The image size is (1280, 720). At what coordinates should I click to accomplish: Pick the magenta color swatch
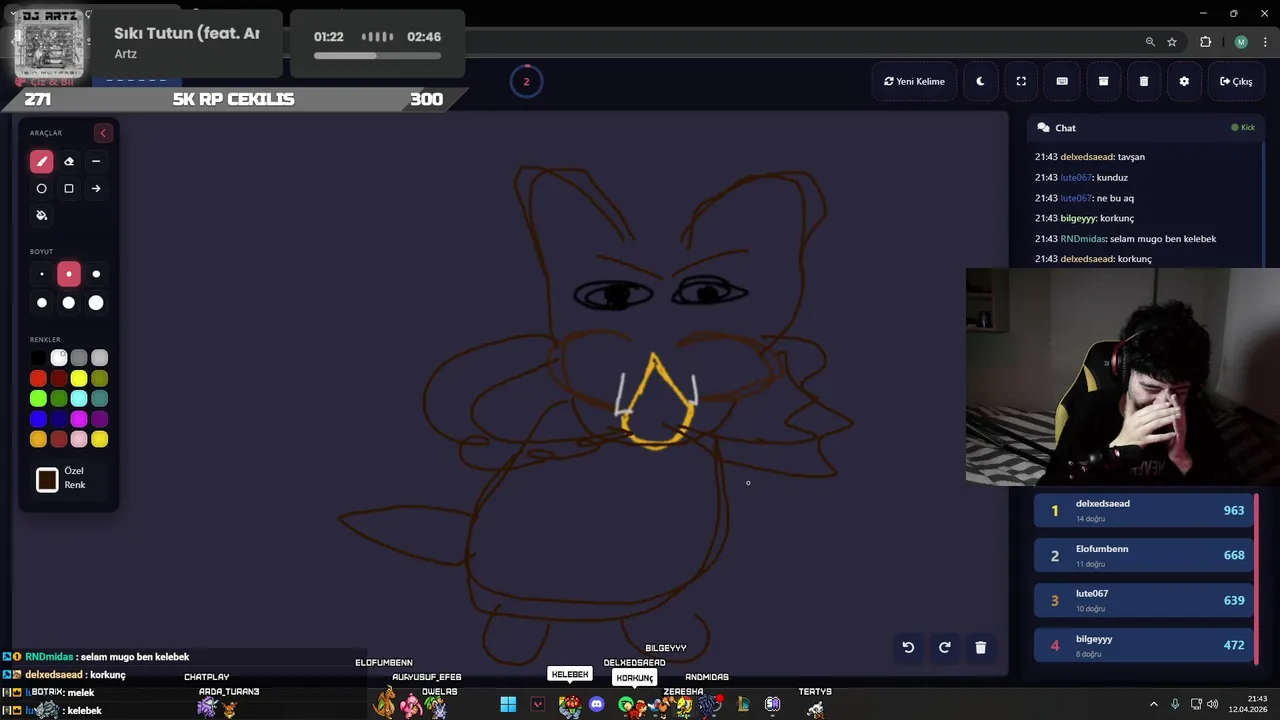pyautogui.click(x=79, y=419)
